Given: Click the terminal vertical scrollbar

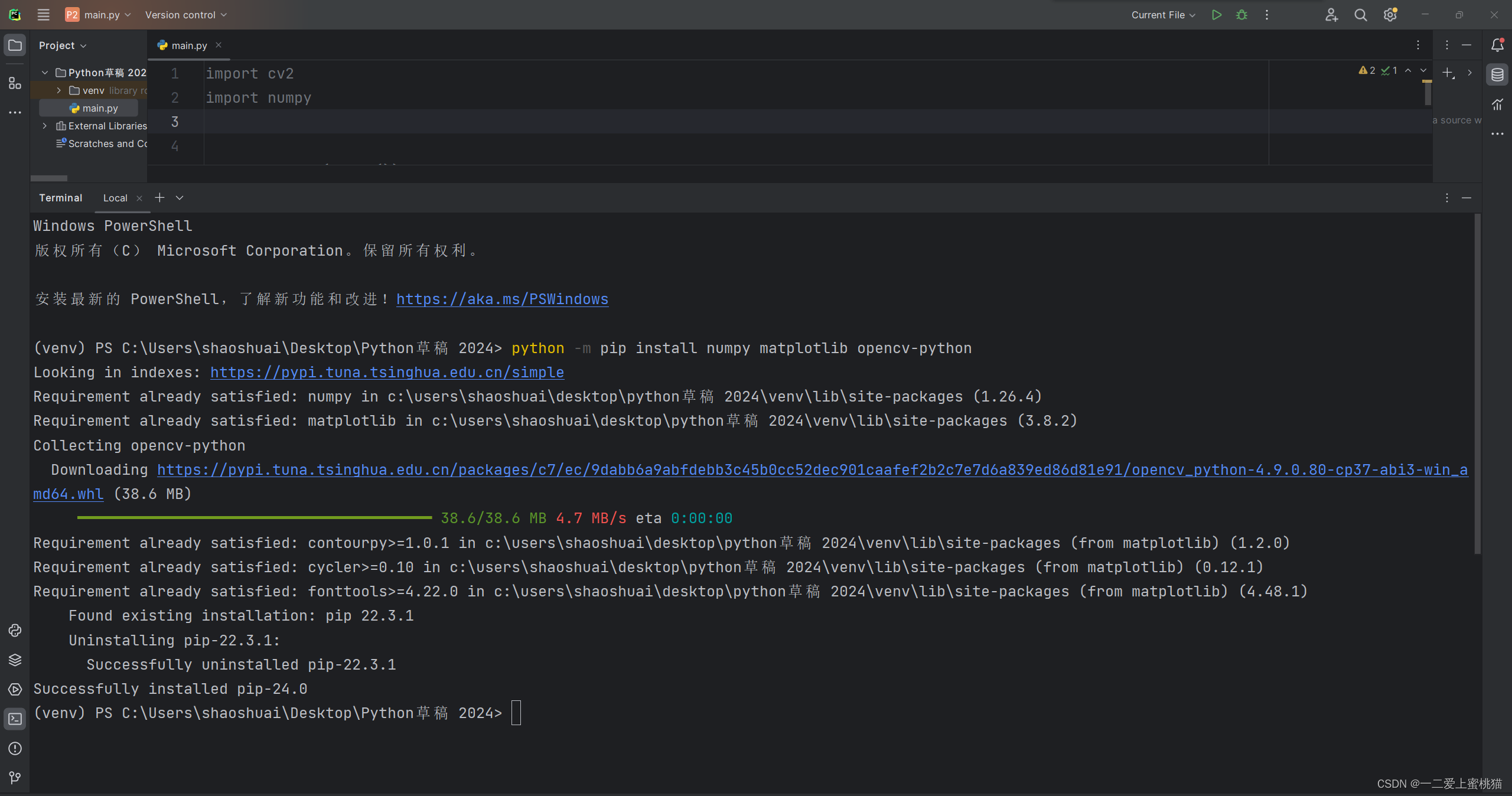Looking at the screenshot, I should click(1477, 384).
